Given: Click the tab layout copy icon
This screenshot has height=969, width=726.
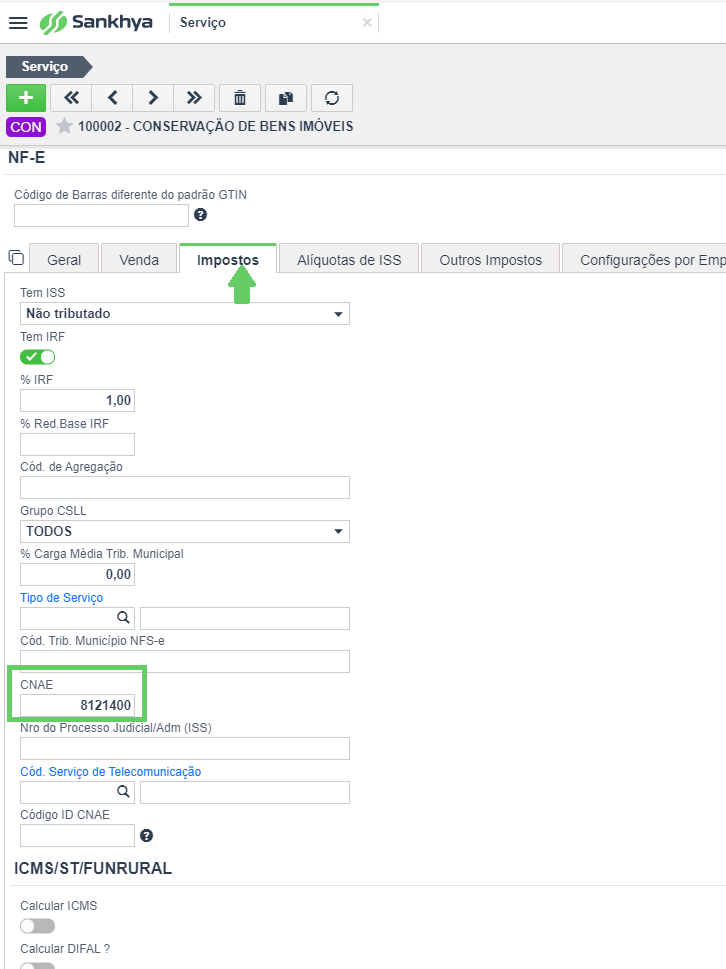Looking at the screenshot, I should [16, 257].
